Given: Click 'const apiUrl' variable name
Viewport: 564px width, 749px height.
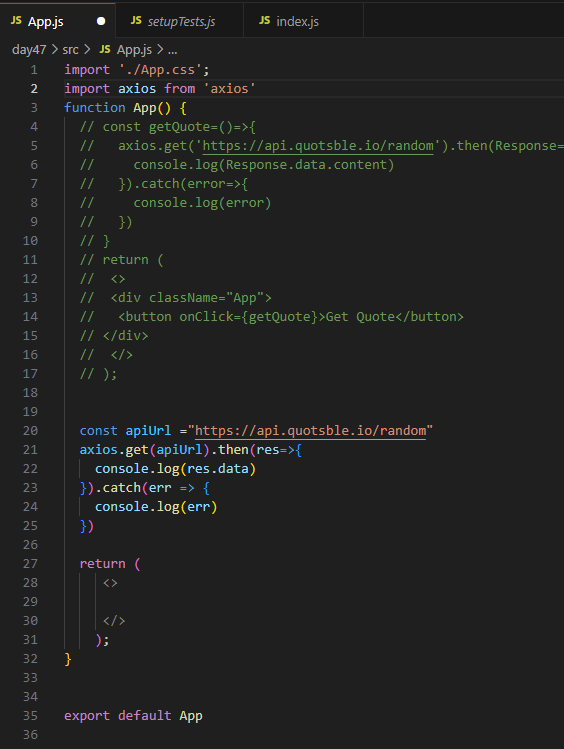Looking at the screenshot, I should tap(148, 431).
